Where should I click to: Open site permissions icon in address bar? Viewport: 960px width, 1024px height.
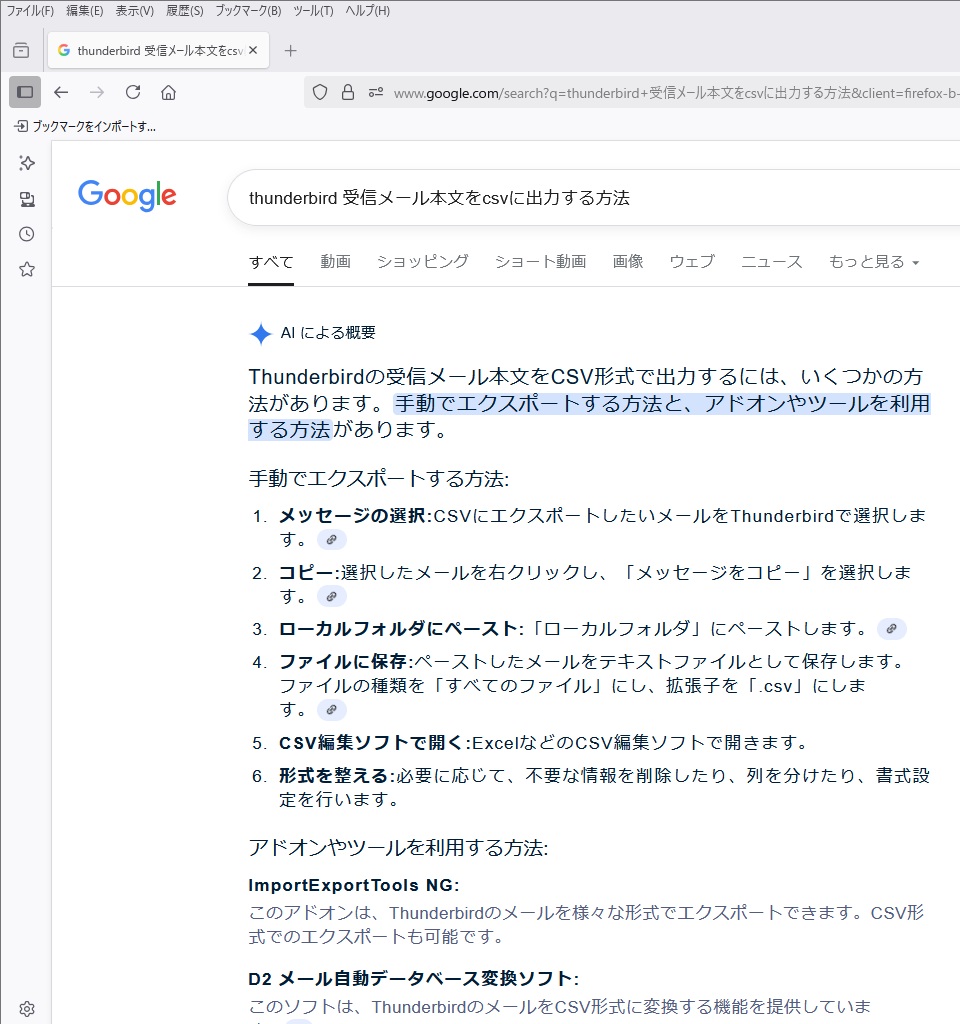pos(376,92)
